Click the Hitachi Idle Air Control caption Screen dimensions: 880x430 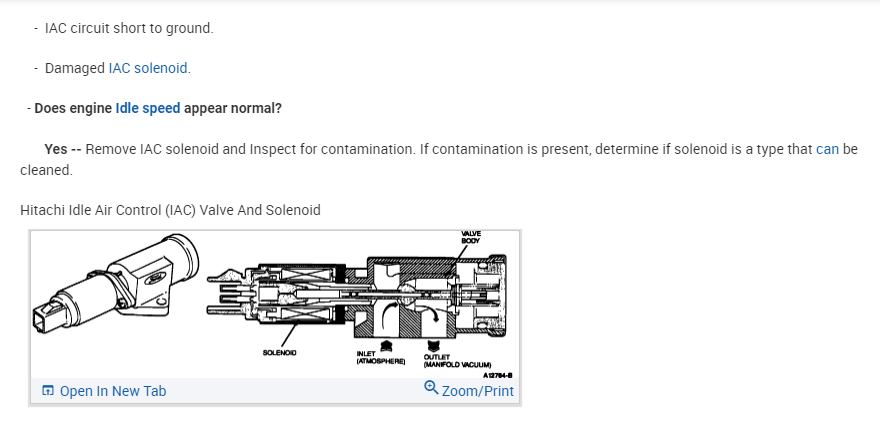[x=170, y=210]
